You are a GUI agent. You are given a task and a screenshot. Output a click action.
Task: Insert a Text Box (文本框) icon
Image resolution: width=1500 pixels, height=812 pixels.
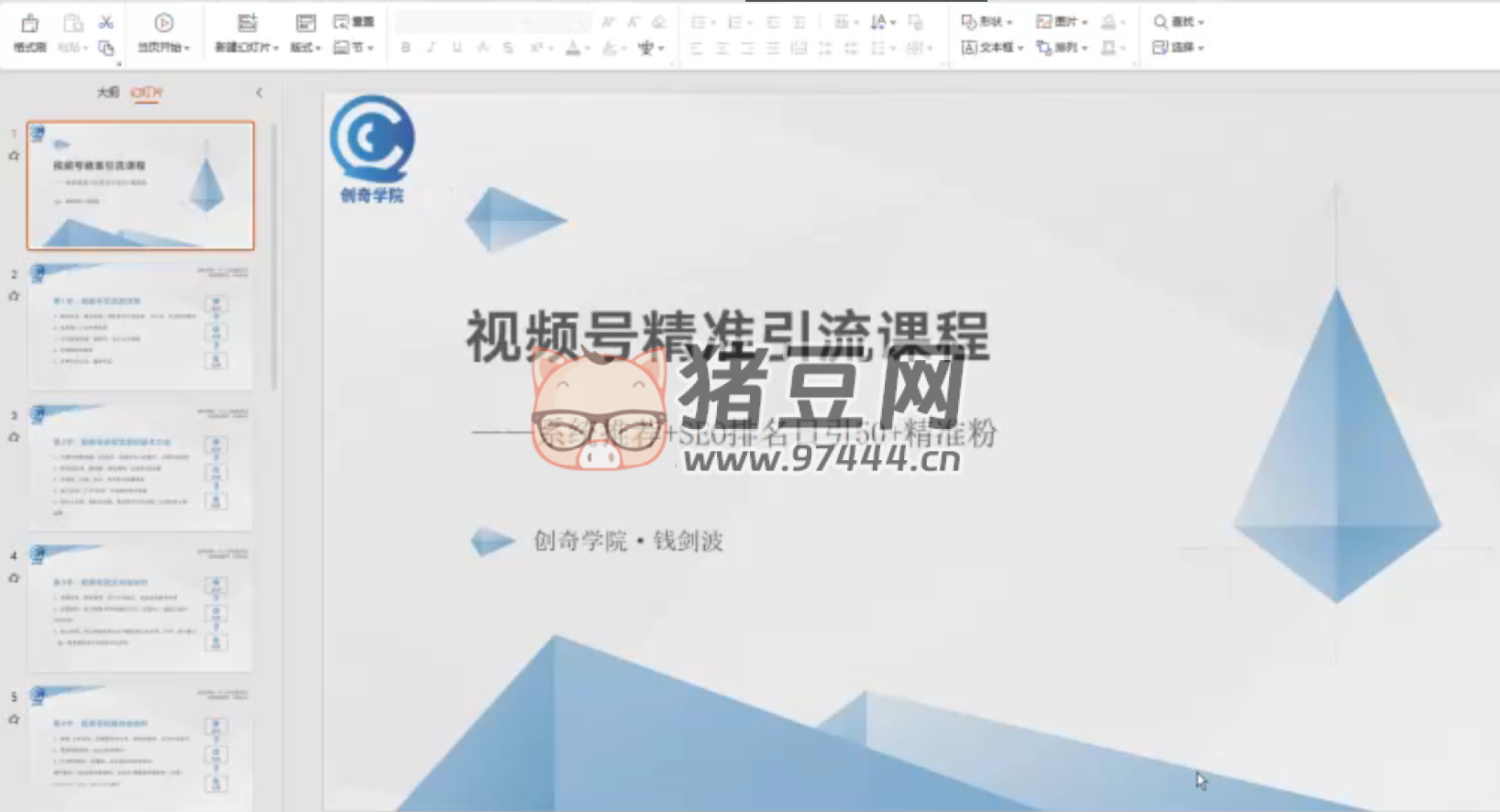click(969, 48)
